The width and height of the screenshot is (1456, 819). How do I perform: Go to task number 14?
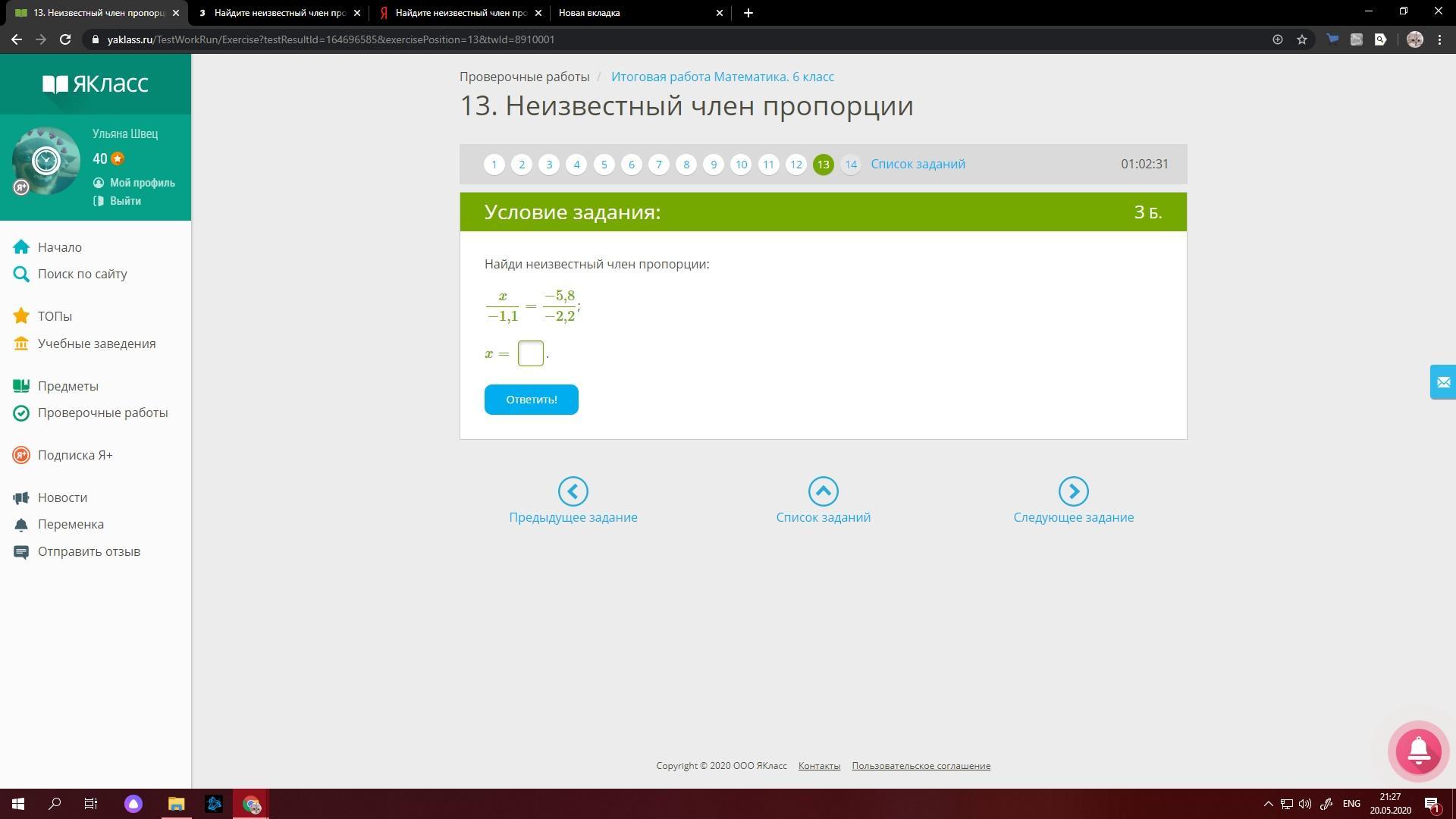pyautogui.click(x=850, y=165)
